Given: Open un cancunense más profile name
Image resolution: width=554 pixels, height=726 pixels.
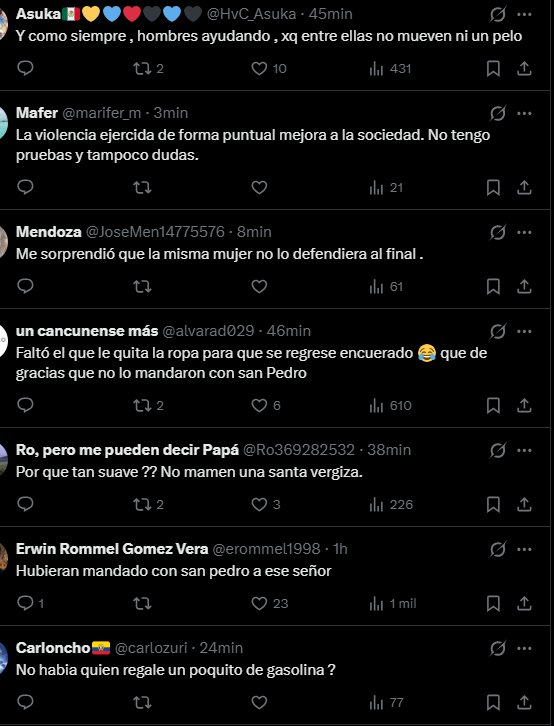Looking at the screenshot, I should pos(87,331).
